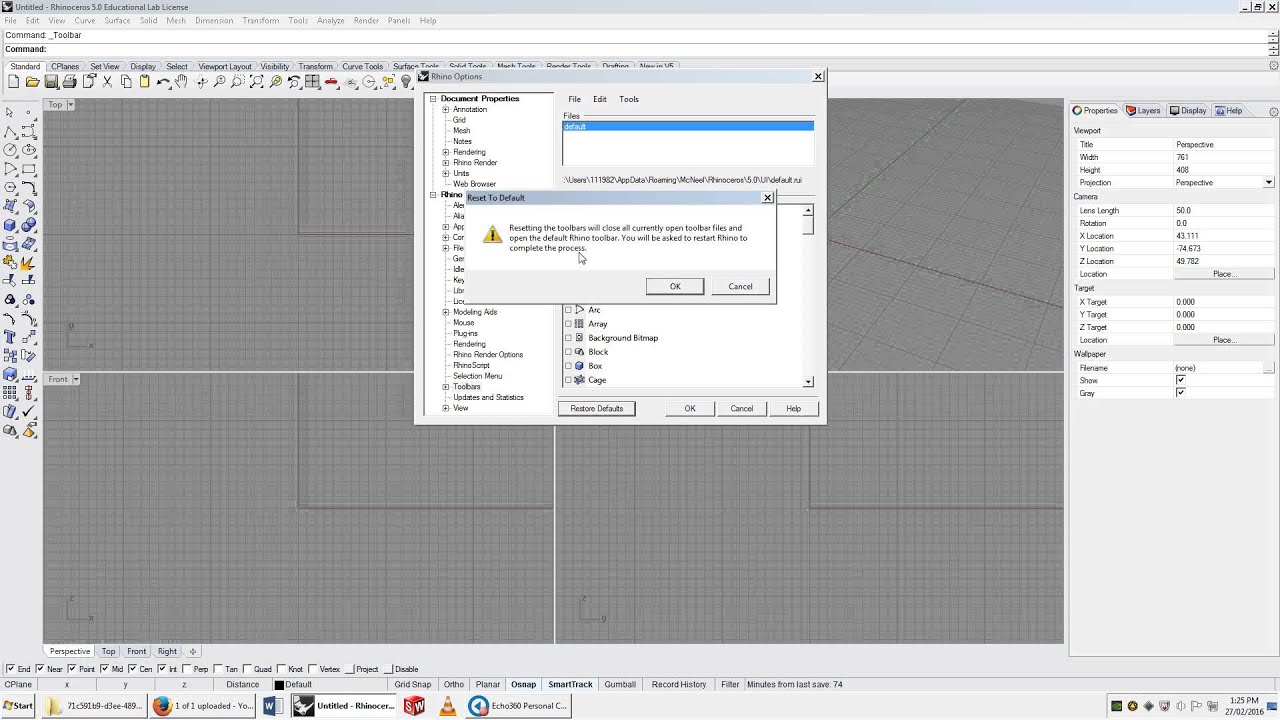Click the Zoom Extents icon
This screenshot has height=720, width=1280.
pos(257,82)
